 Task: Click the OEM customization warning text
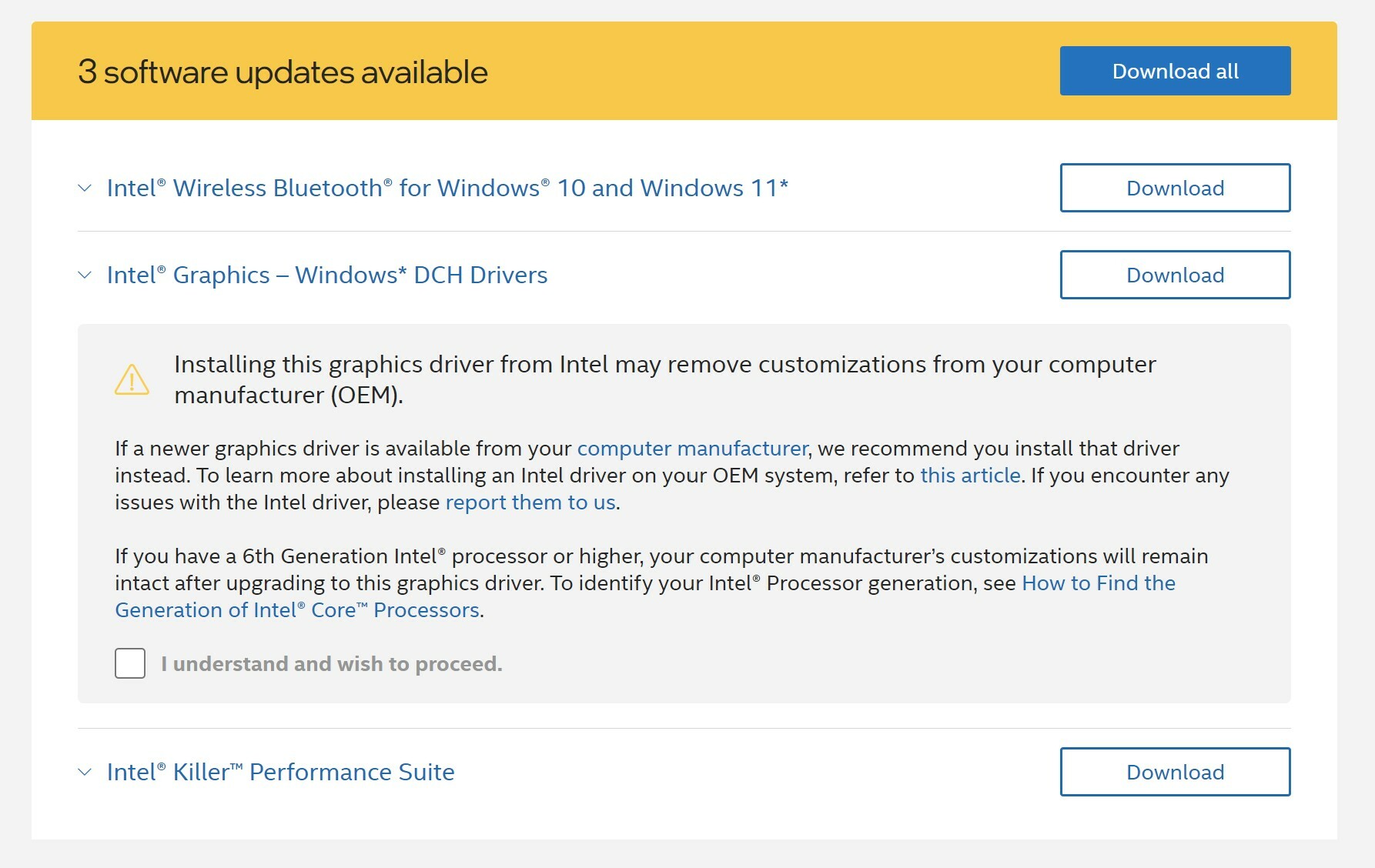(665, 379)
